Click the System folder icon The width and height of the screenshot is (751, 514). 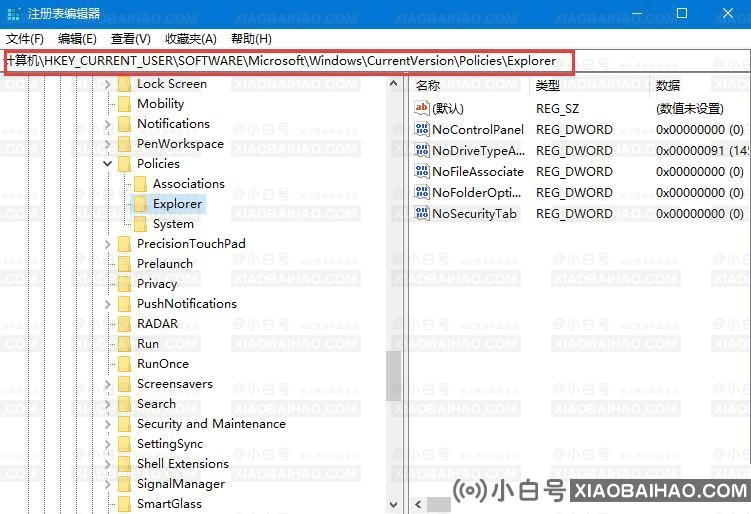[140, 224]
